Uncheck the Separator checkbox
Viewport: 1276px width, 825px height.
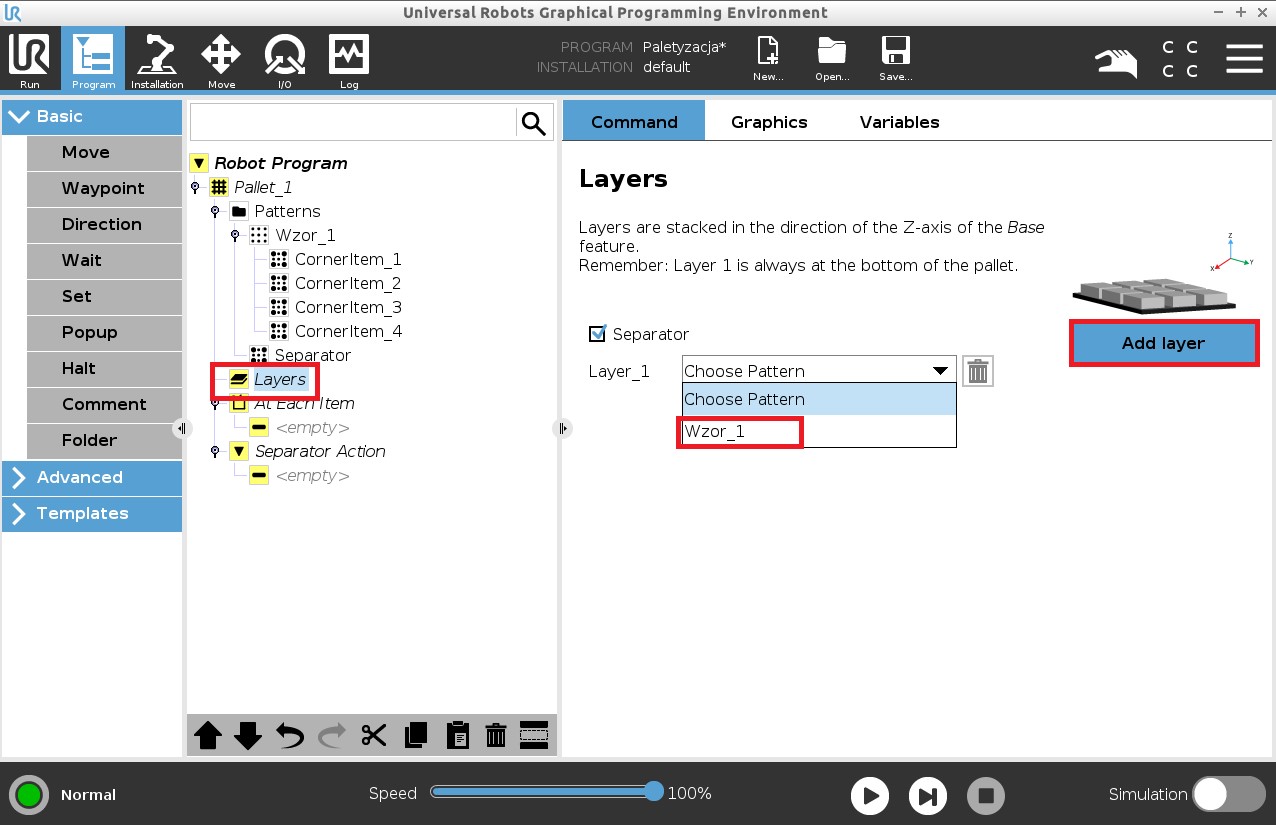point(597,333)
